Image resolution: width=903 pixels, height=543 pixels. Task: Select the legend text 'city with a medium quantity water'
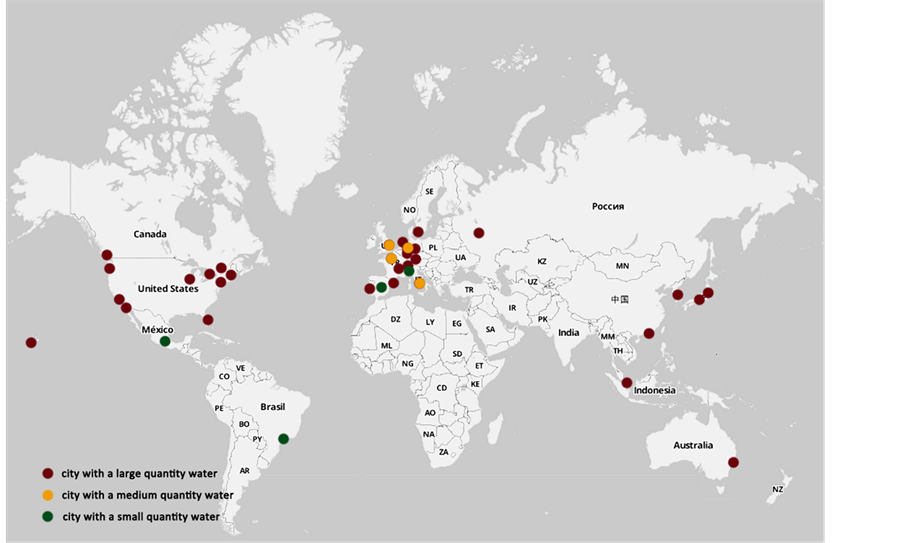click(x=147, y=495)
